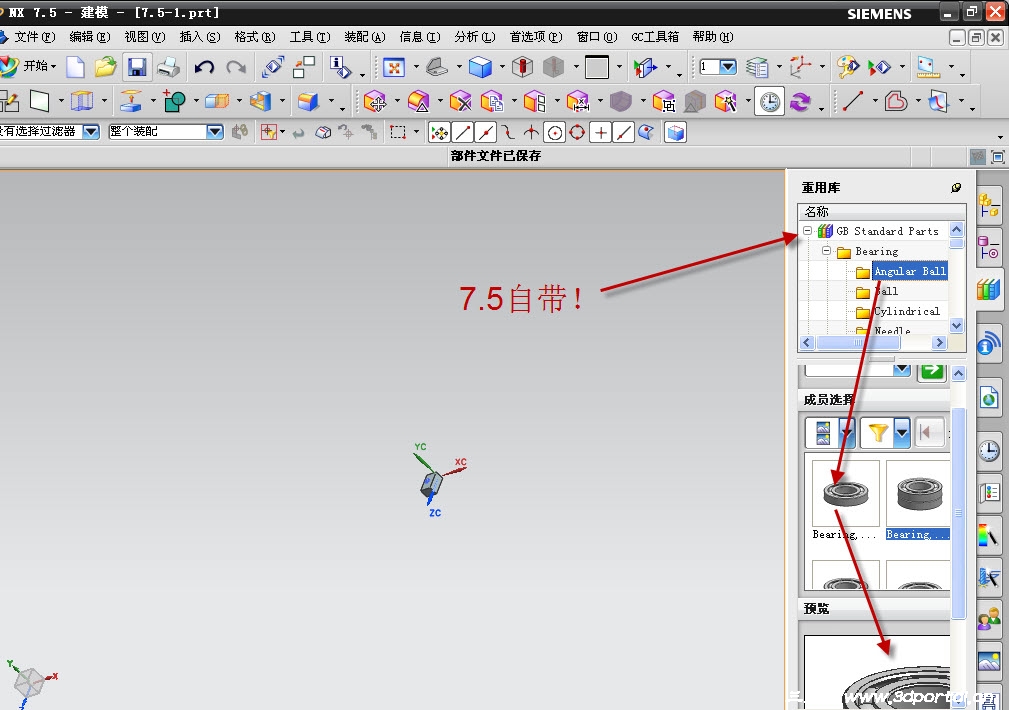
Task: Toggle mid point snap
Action: 486,133
